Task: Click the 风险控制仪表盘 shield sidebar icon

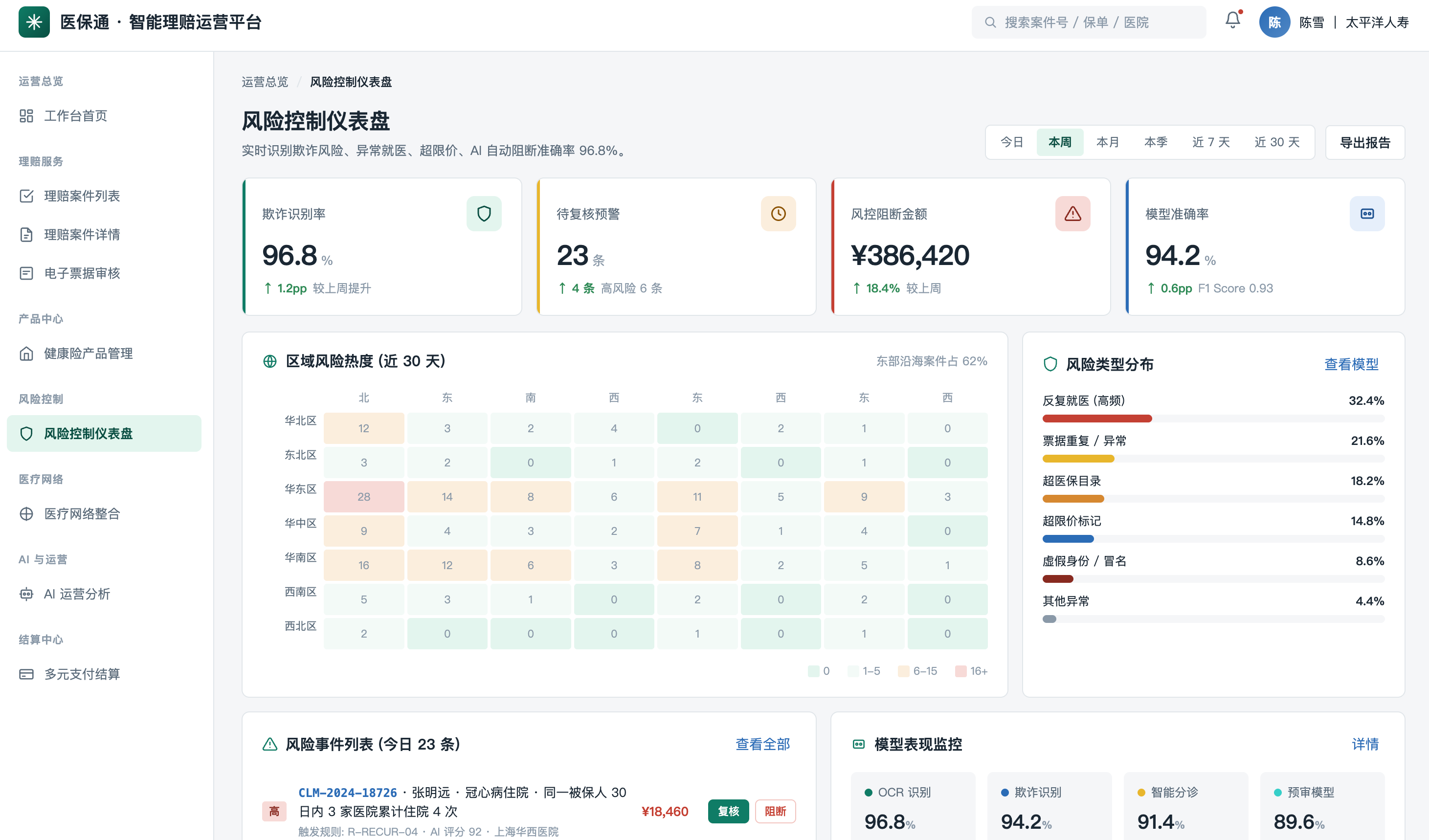Action: tap(26, 434)
